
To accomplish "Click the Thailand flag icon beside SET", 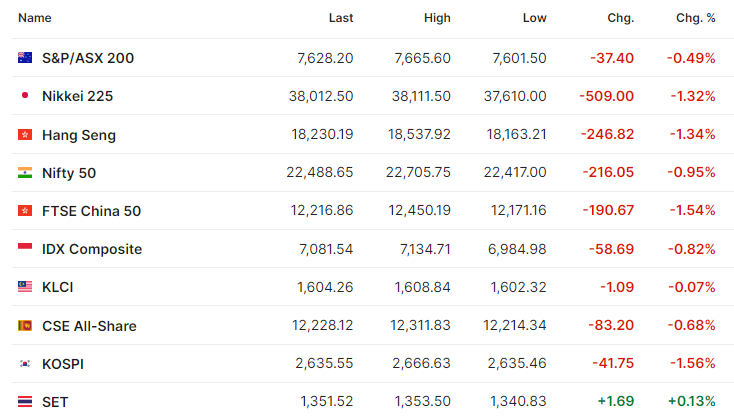I will [25, 402].
